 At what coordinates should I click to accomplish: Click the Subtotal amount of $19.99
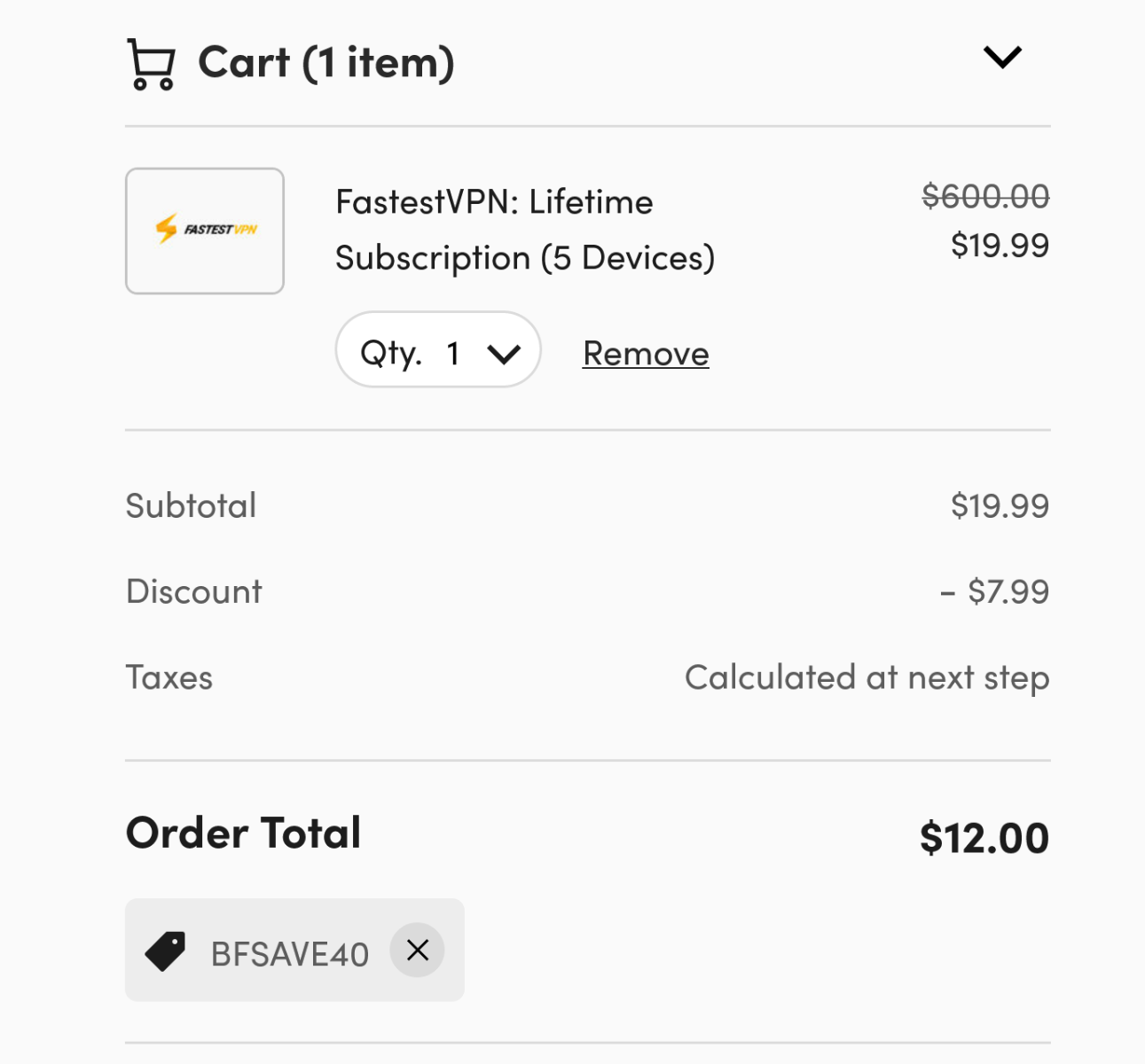[1000, 505]
